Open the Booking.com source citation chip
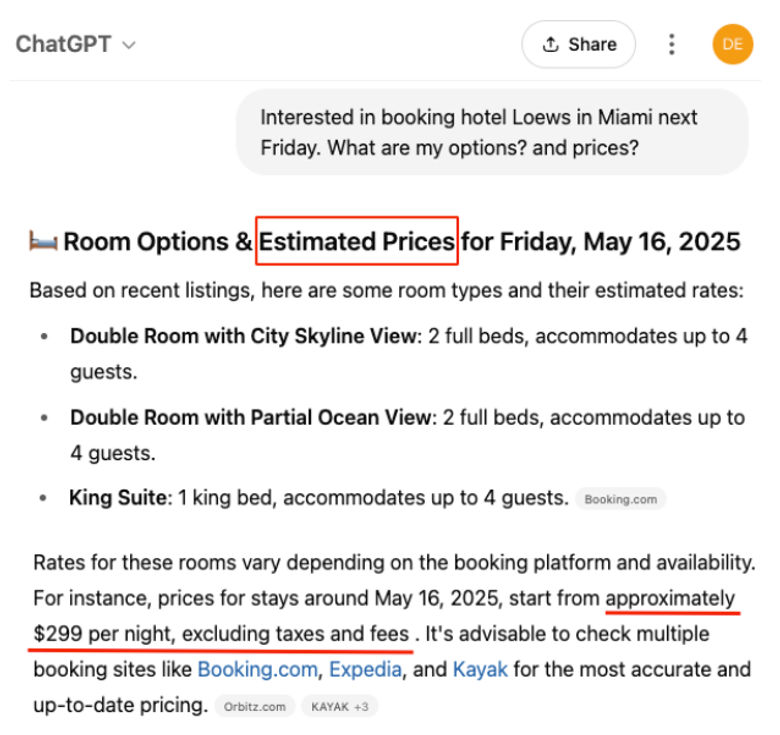Viewport: 780px width, 735px height. (x=620, y=499)
